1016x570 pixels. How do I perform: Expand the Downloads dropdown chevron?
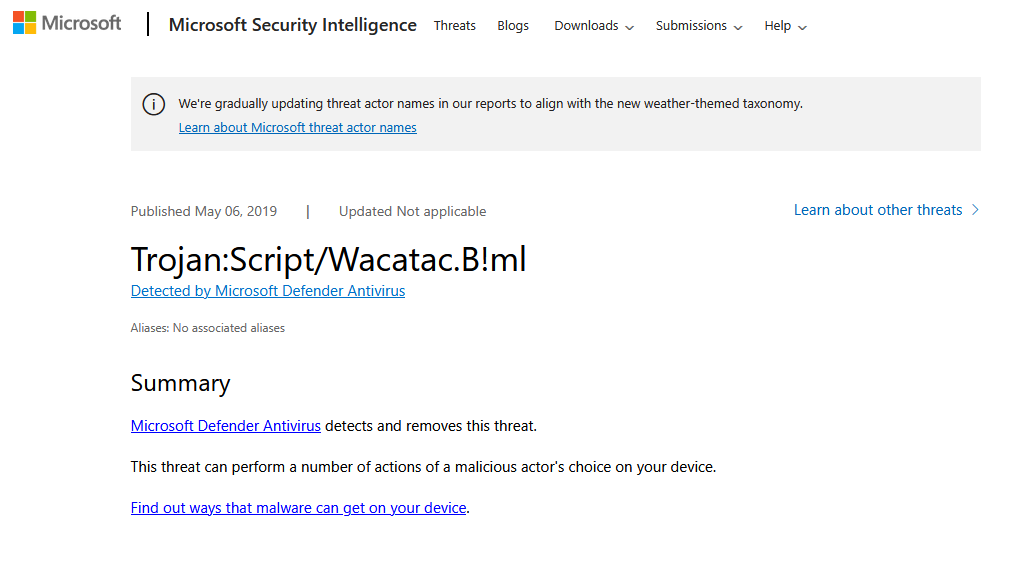[x=629, y=27]
